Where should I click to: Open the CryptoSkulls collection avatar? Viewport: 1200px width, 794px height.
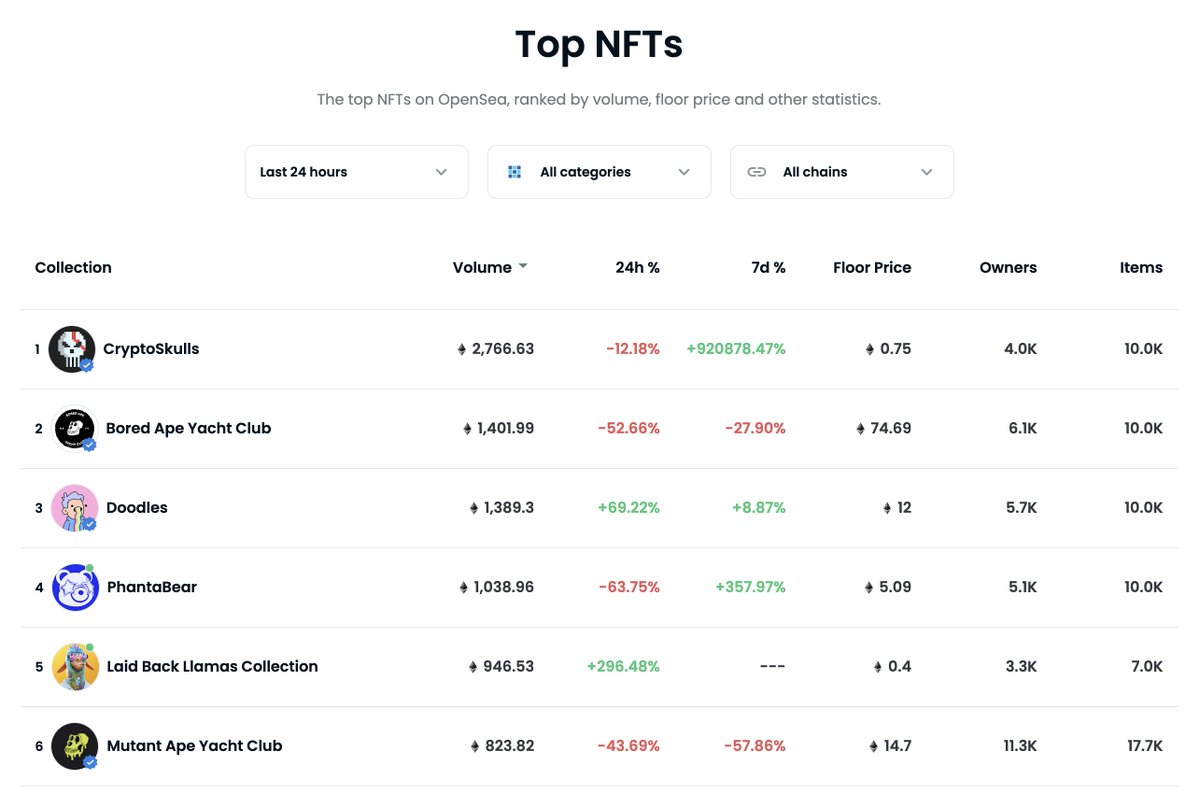coord(72,349)
